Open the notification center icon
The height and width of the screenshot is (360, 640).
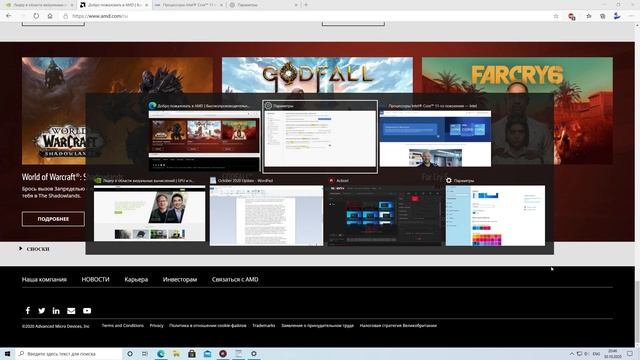630,353
